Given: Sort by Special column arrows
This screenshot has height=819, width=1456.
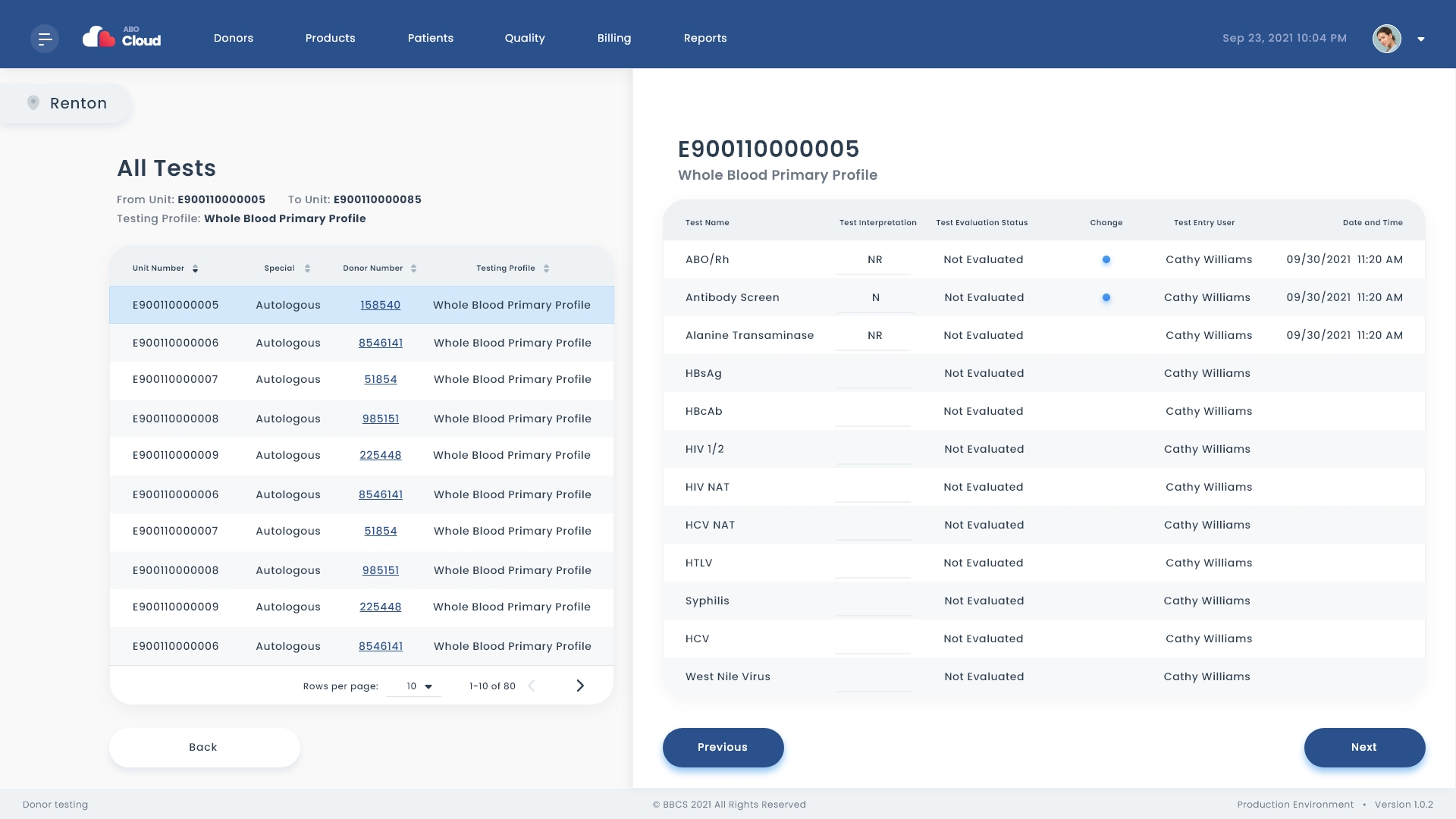Looking at the screenshot, I should pyautogui.click(x=307, y=268).
